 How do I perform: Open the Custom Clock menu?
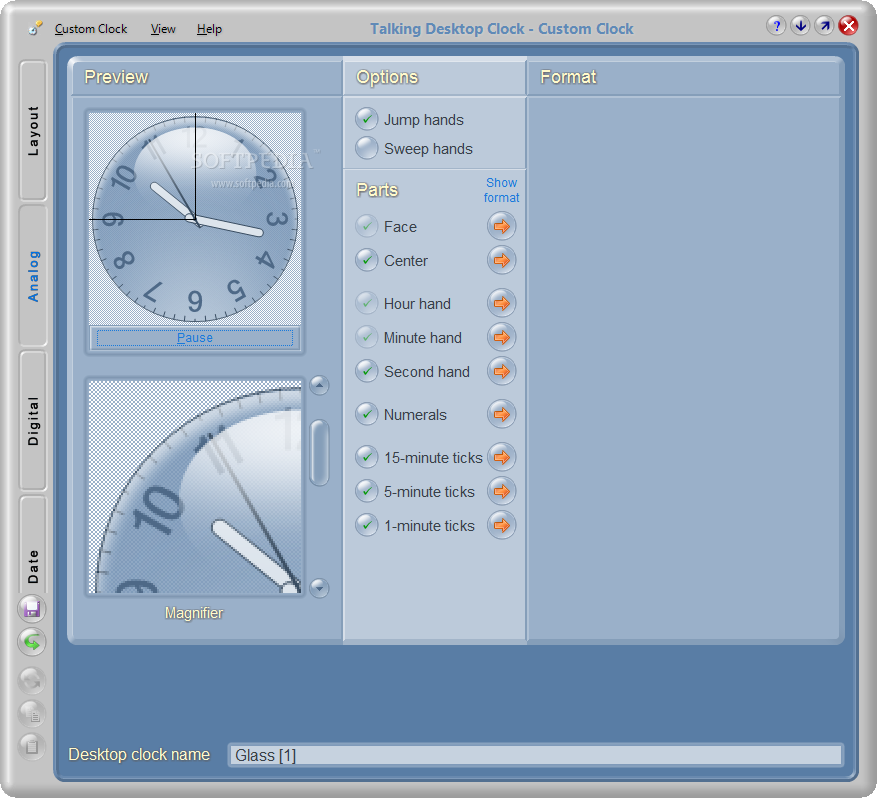click(91, 29)
